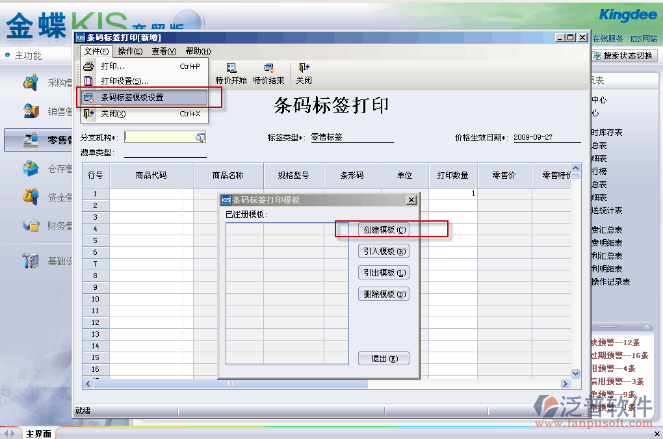Open the 操作 menu

coord(130,51)
